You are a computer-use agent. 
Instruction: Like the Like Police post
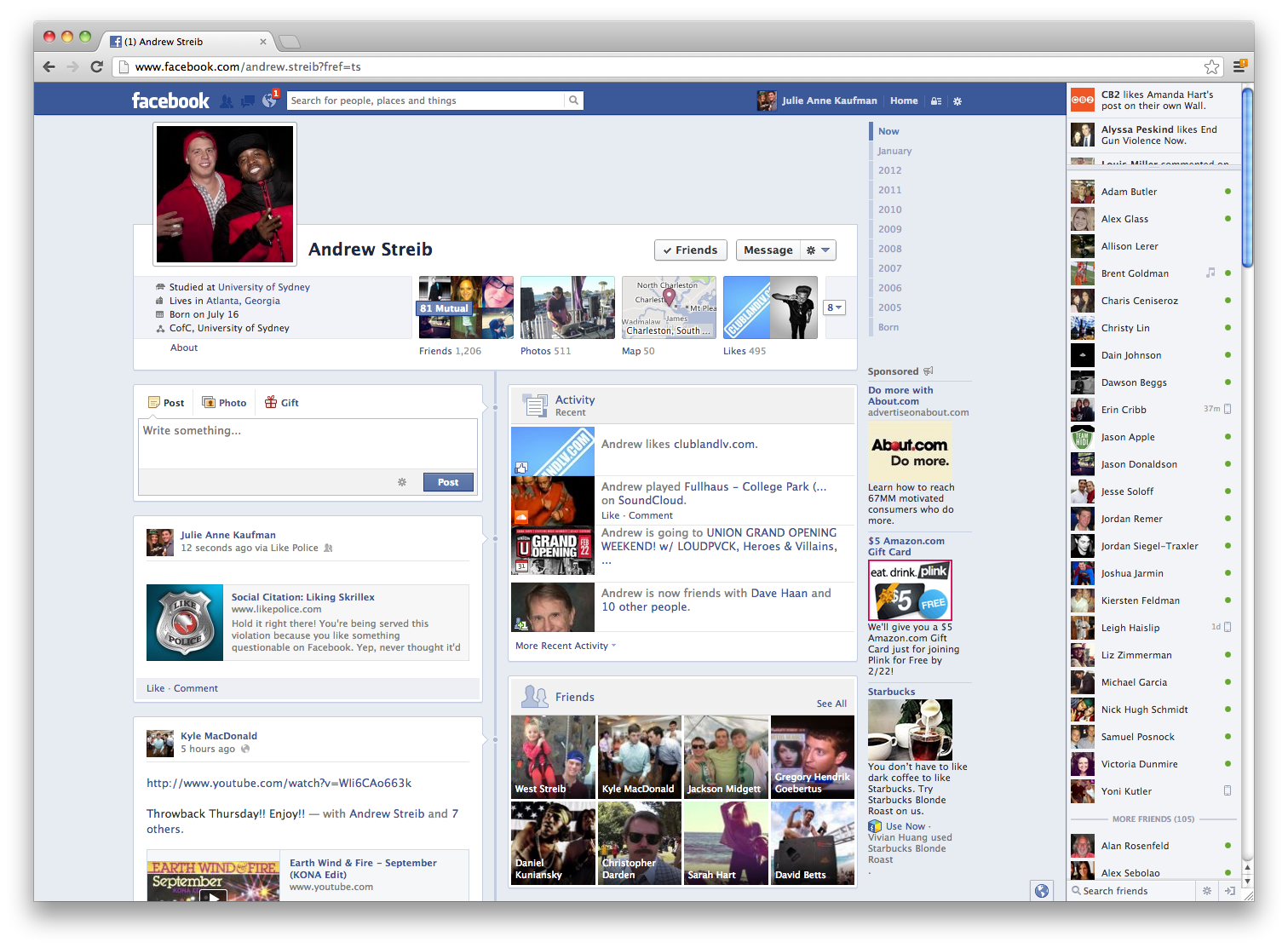click(x=155, y=688)
